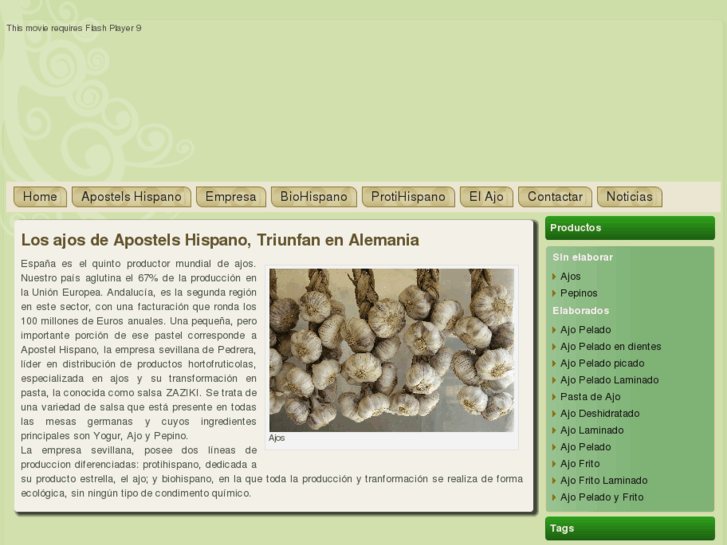
Task: Open Ajo Pelado Laminado product
Action: point(609,380)
